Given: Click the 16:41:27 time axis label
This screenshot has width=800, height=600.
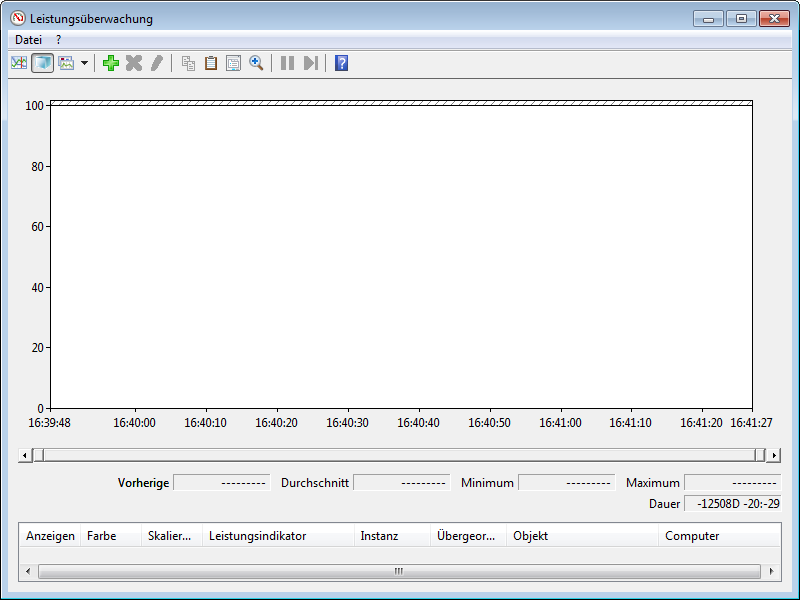Looking at the screenshot, I should [x=752, y=423].
